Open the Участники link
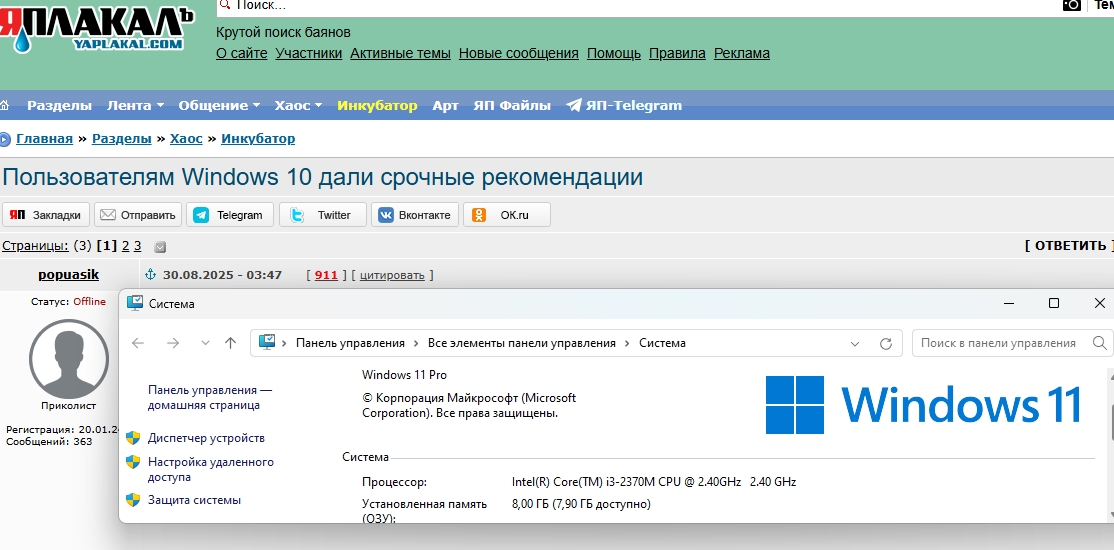1114x550 pixels. click(309, 53)
